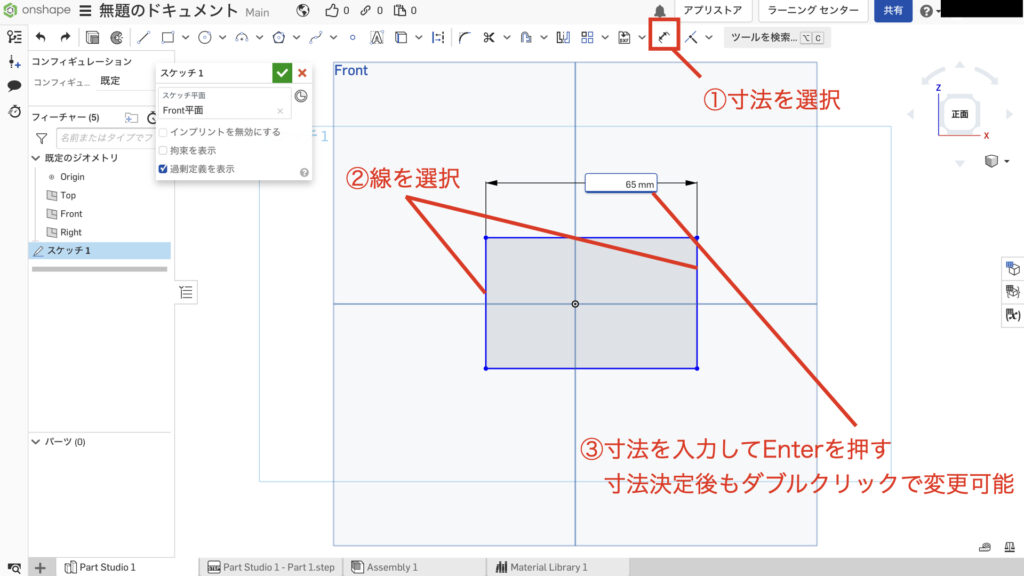Click the Sketch tool icon beside Redo

pos(92,37)
